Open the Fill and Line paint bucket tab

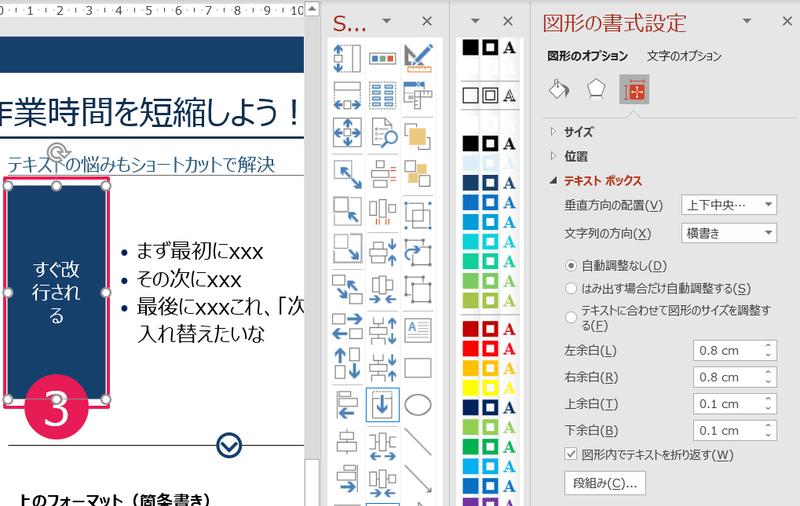558,89
